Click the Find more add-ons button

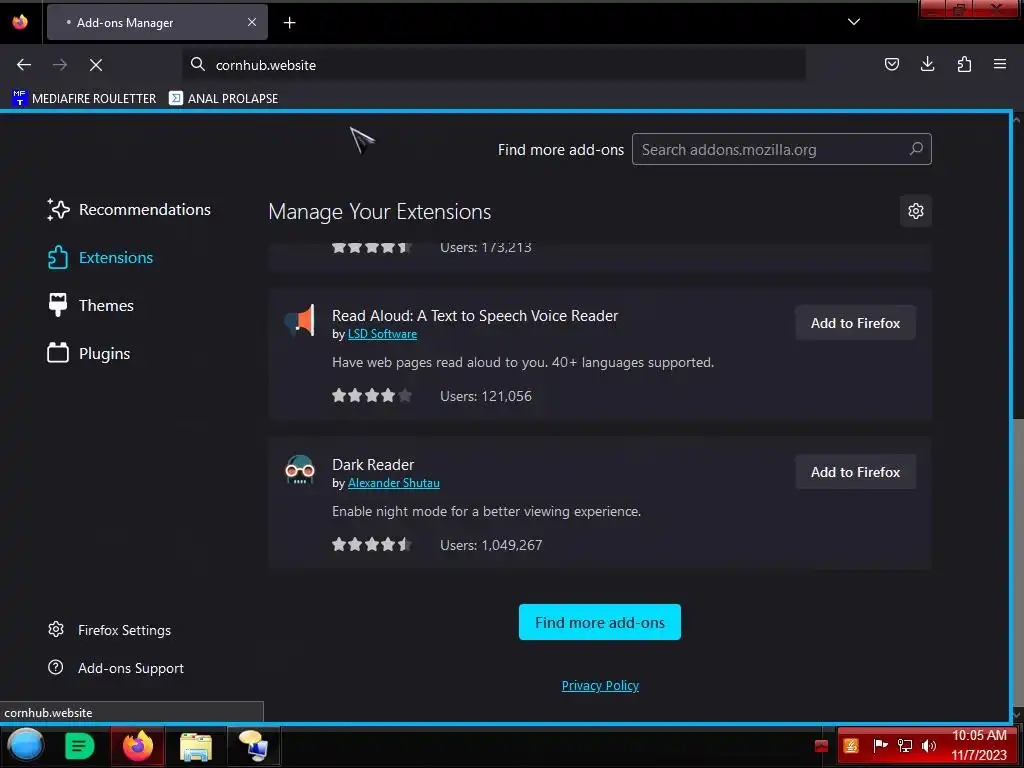pos(600,622)
